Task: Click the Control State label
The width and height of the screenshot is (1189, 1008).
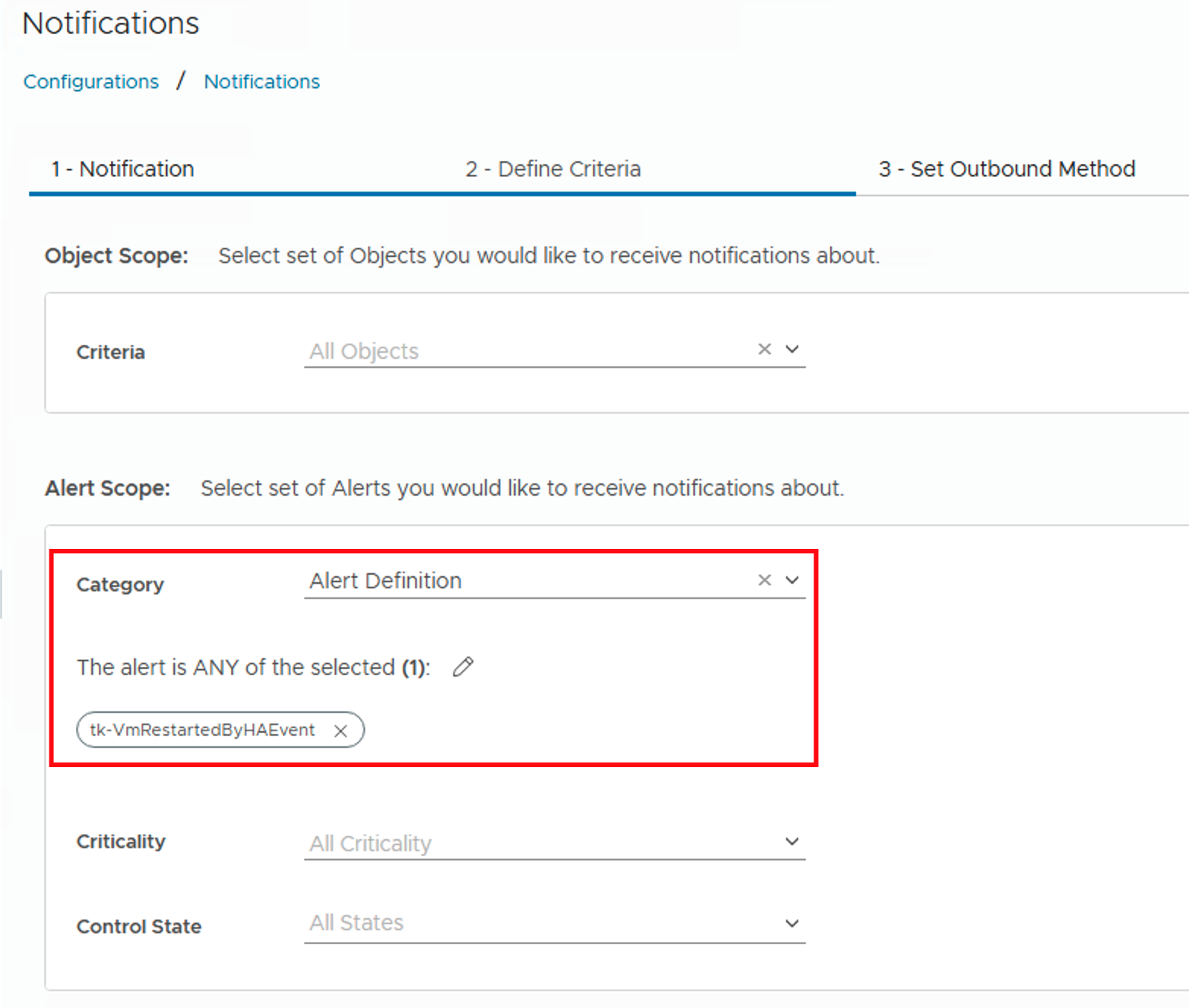Action: tap(139, 927)
